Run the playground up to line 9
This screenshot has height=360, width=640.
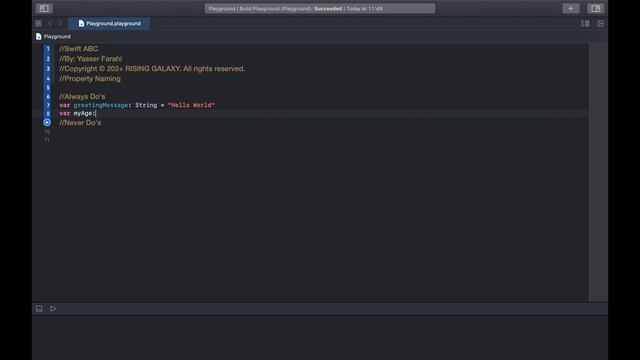click(47, 122)
